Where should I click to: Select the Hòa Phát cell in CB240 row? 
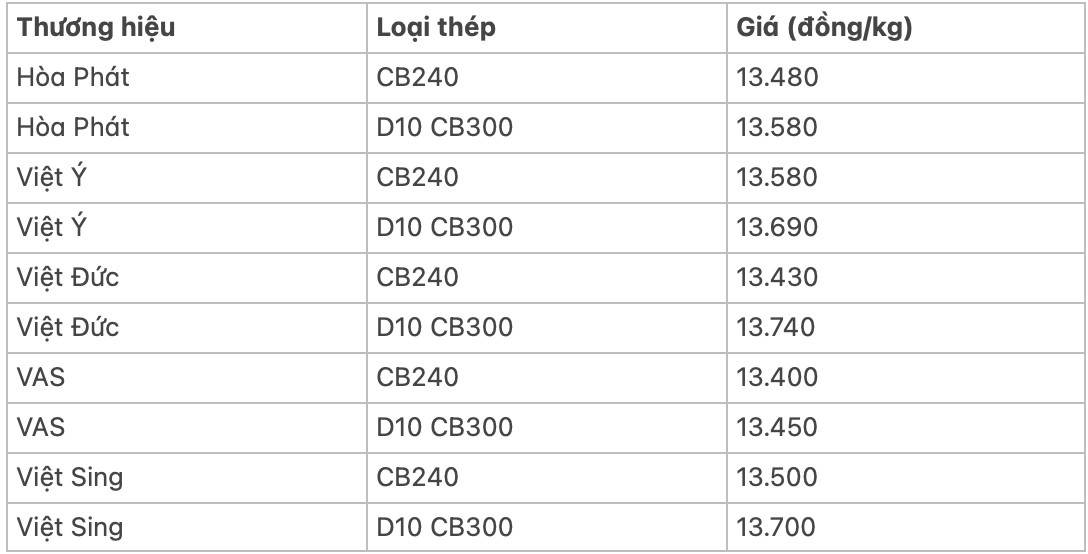point(68,78)
